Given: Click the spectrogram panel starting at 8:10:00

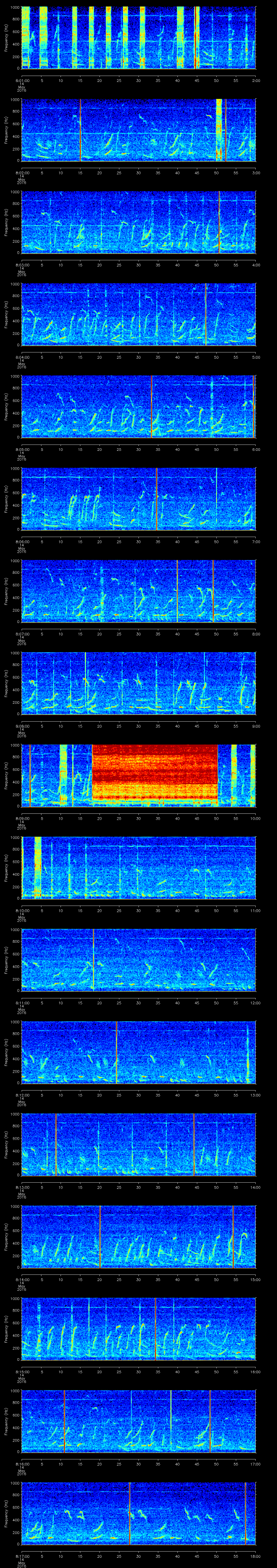Looking at the screenshot, I should [139, 868].
